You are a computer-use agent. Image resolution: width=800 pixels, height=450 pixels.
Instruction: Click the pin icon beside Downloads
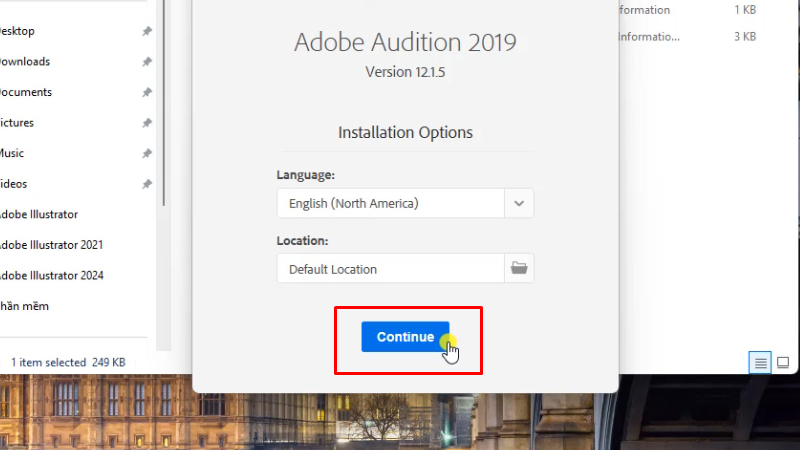(x=147, y=62)
